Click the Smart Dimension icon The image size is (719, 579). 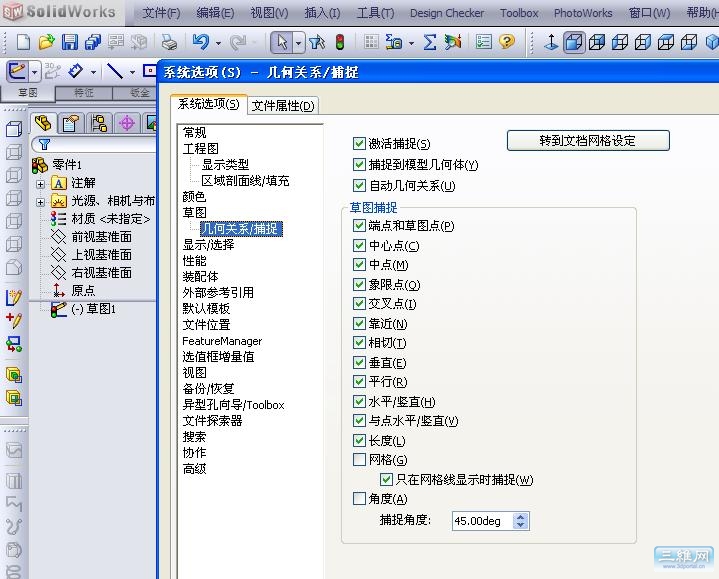pyautogui.click(x=76, y=72)
